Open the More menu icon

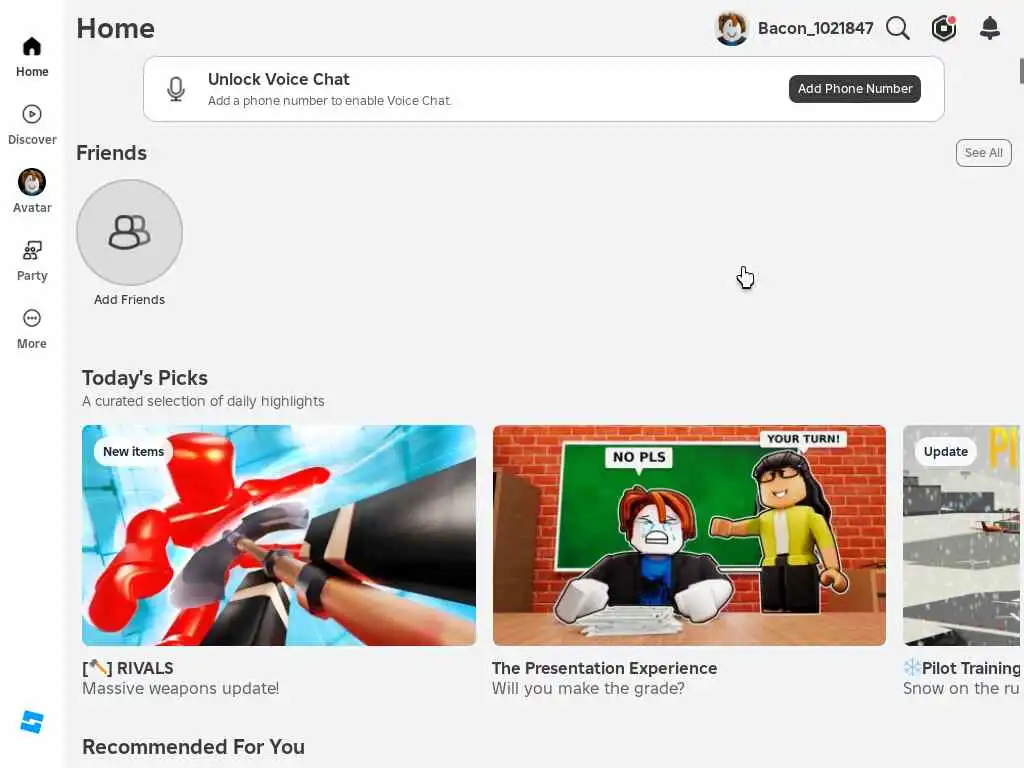coord(31,318)
